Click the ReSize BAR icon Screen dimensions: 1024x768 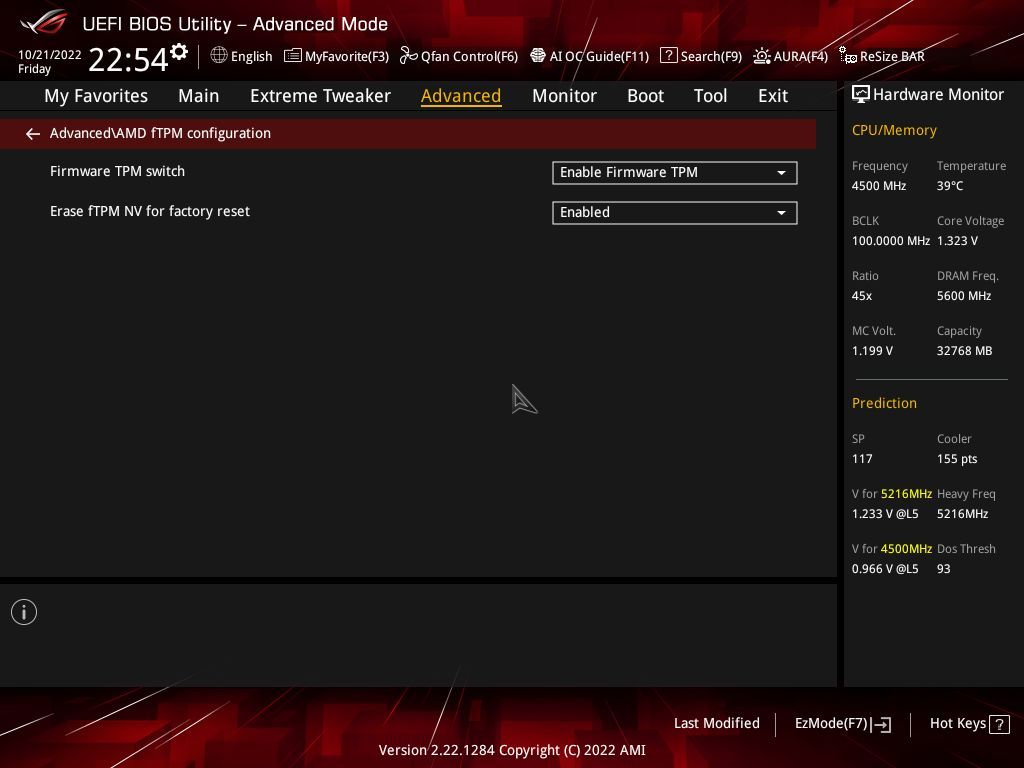pos(848,56)
